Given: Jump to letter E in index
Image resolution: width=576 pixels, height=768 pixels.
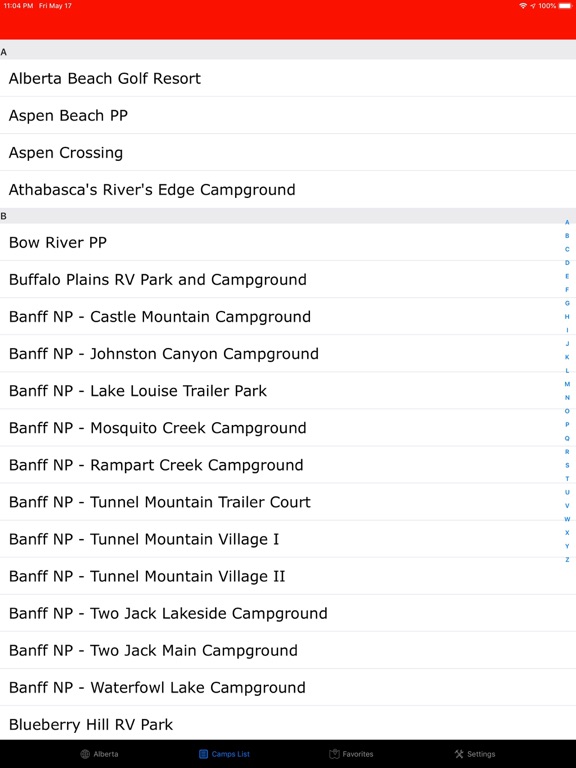Looking at the screenshot, I should pos(567,276).
